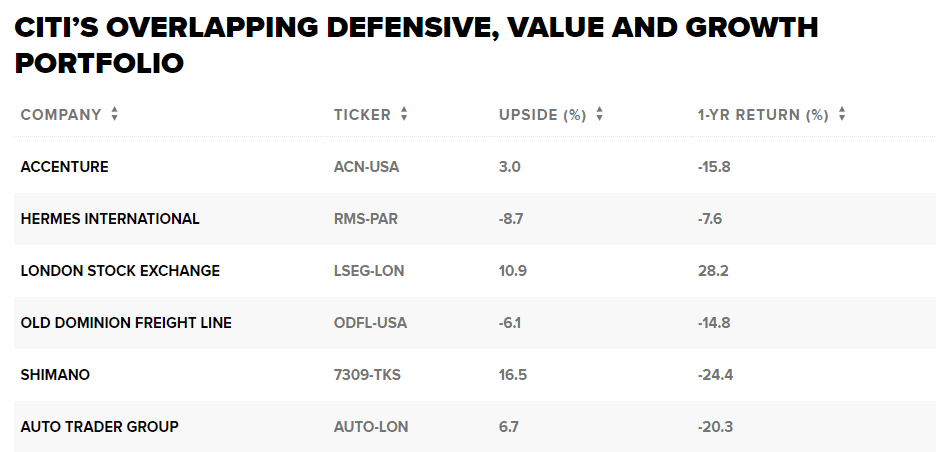Select the 28.2 one-year return cell
This screenshot has width=936, height=452.
[713, 271]
